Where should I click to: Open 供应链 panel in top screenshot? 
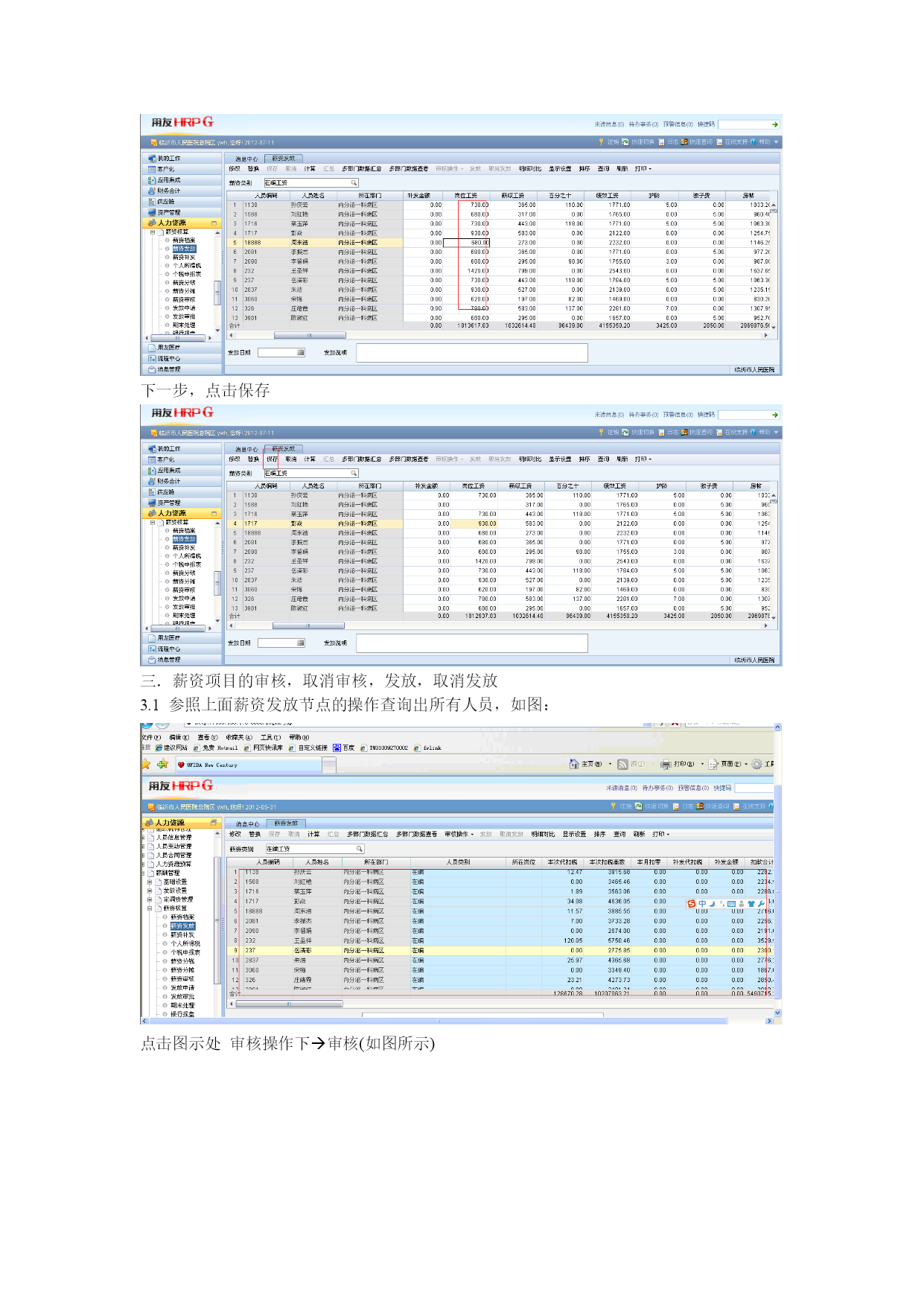(x=182, y=202)
